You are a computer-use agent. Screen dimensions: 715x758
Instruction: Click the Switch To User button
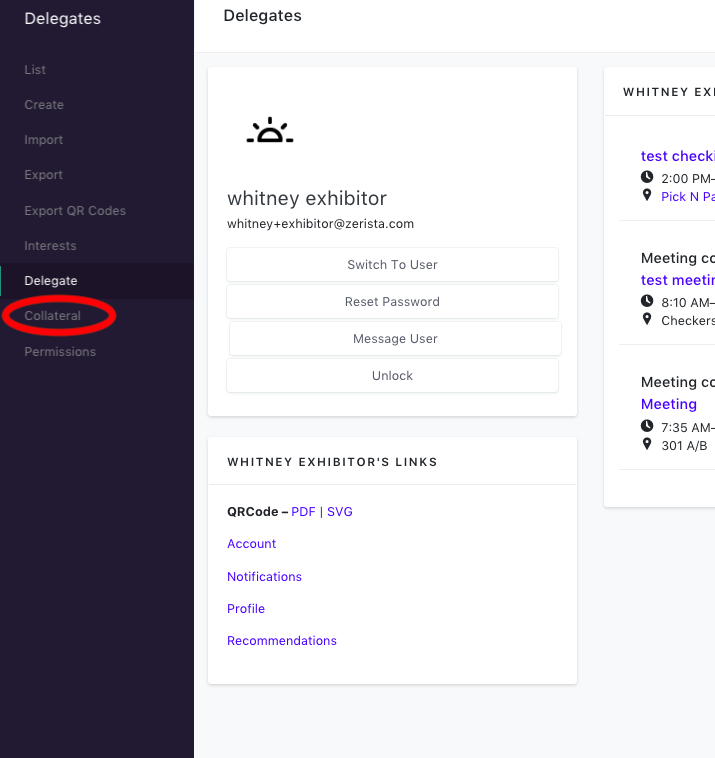click(392, 264)
